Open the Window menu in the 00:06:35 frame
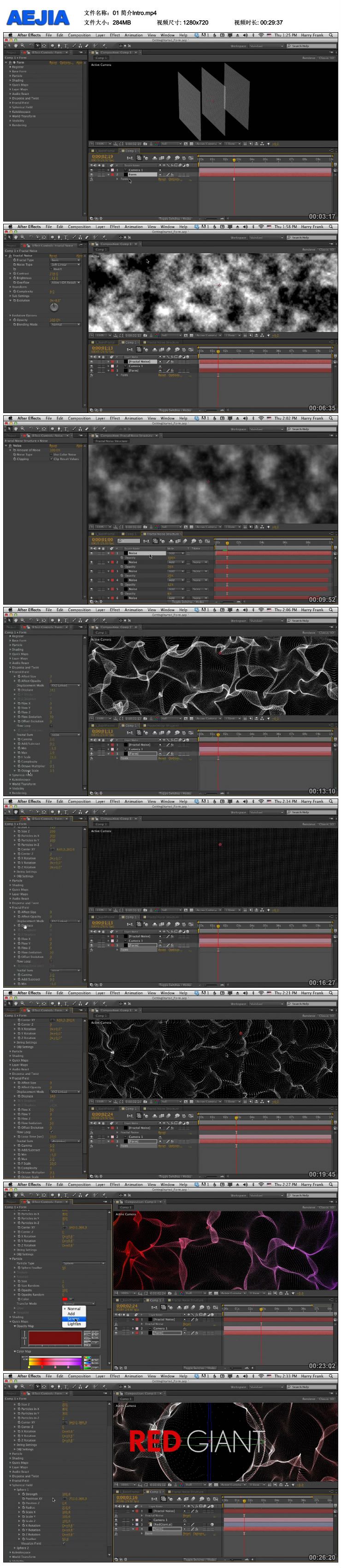Screen dimensions: 341x1568 tap(167, 227)
